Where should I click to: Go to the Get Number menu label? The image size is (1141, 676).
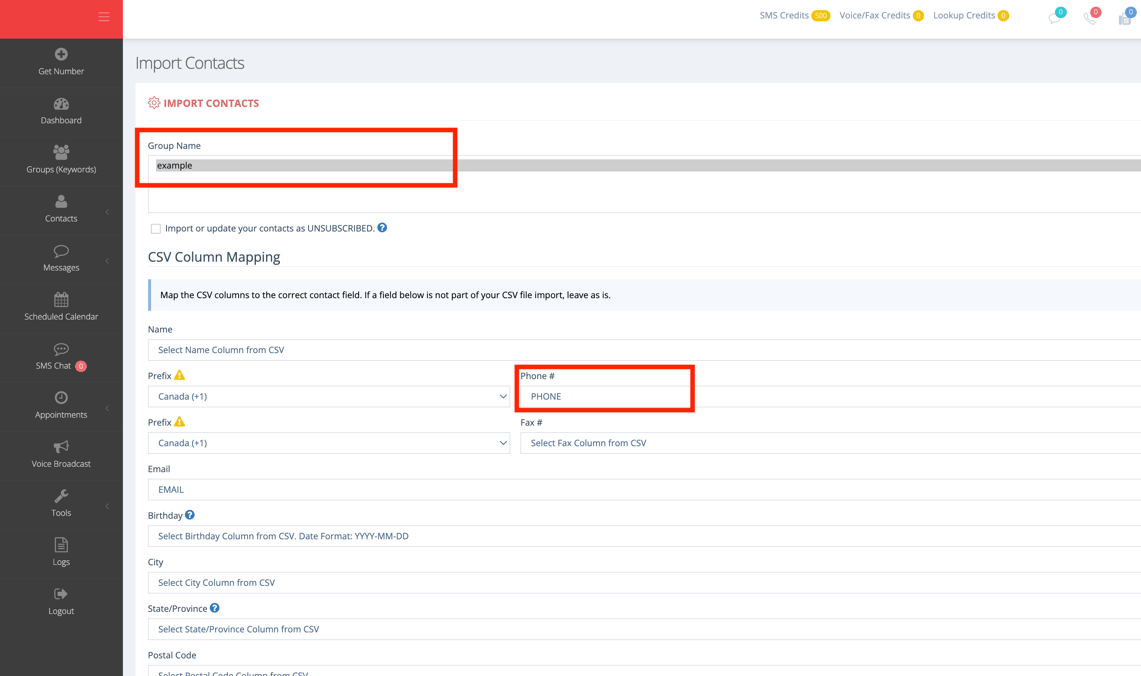coord(61,71)
